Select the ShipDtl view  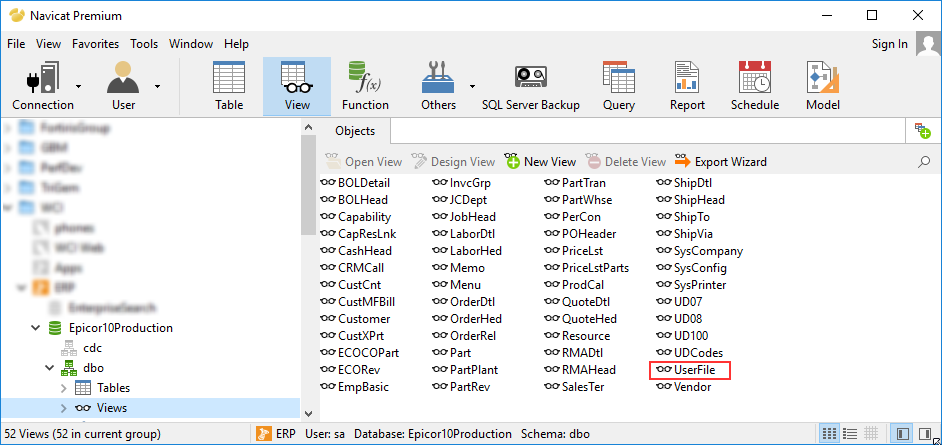pyautogui.click(x=684, y=183)
